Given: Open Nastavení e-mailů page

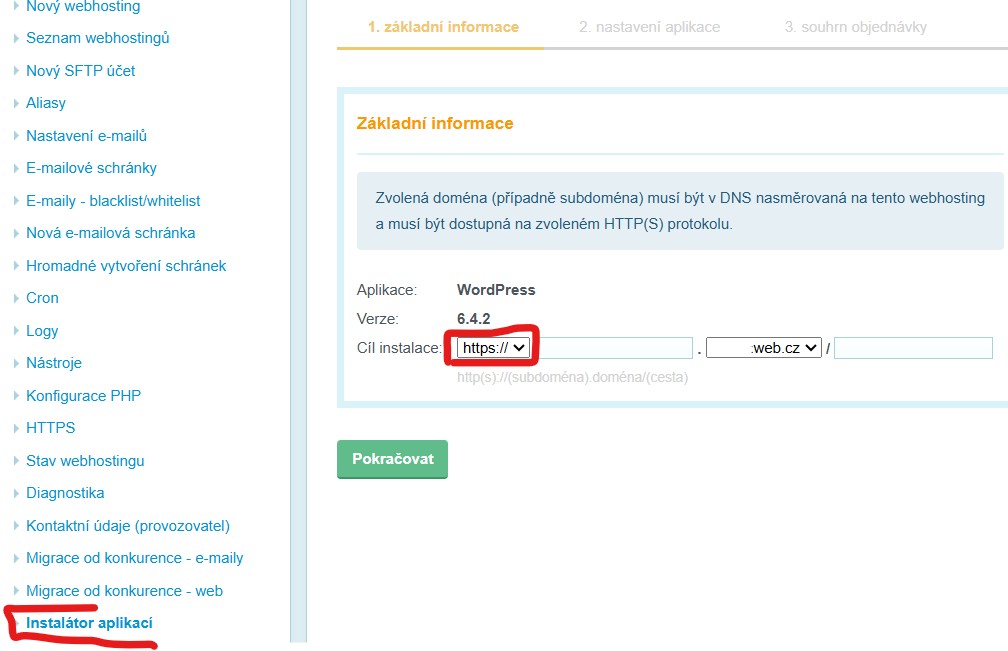Looking at the screenshot, I should pyautogui.click(x=86, y=136).
